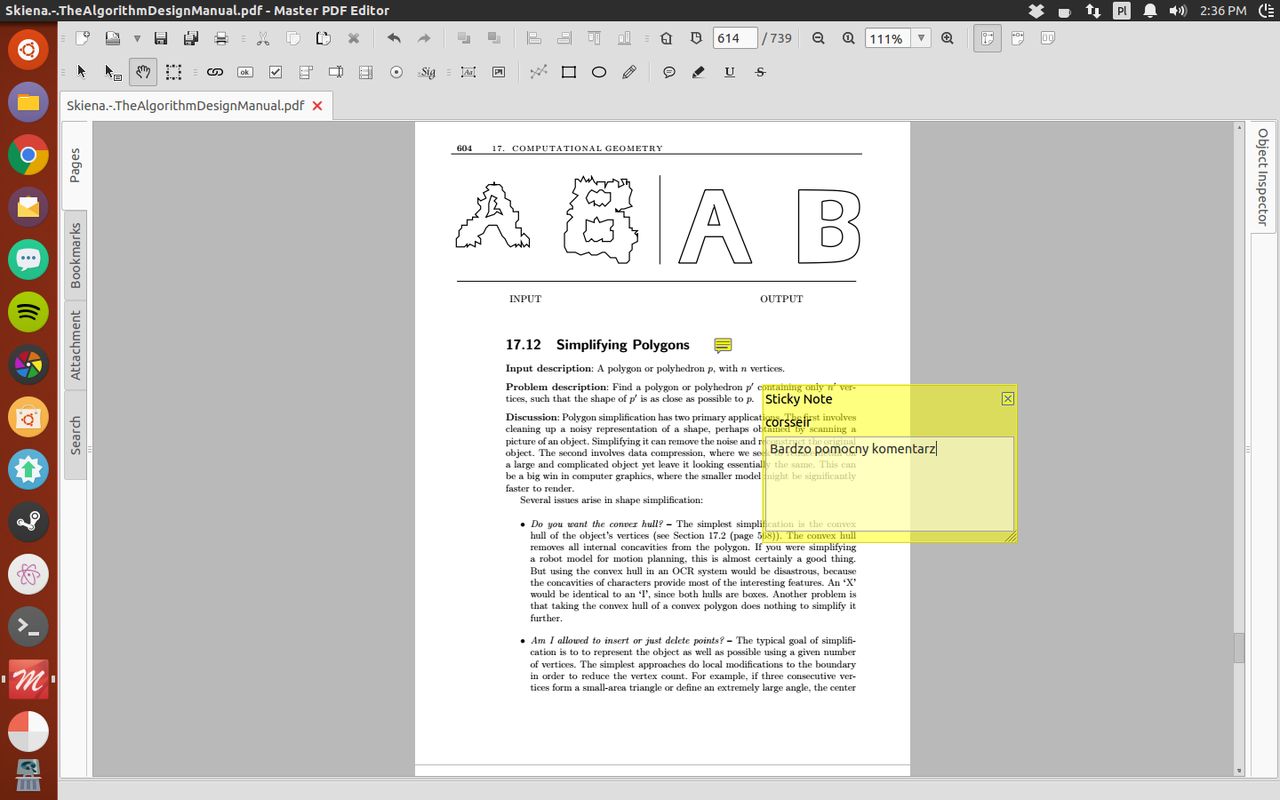Select the Rectangle drawing tool
1280x800 pixels.
click(568, 72)
